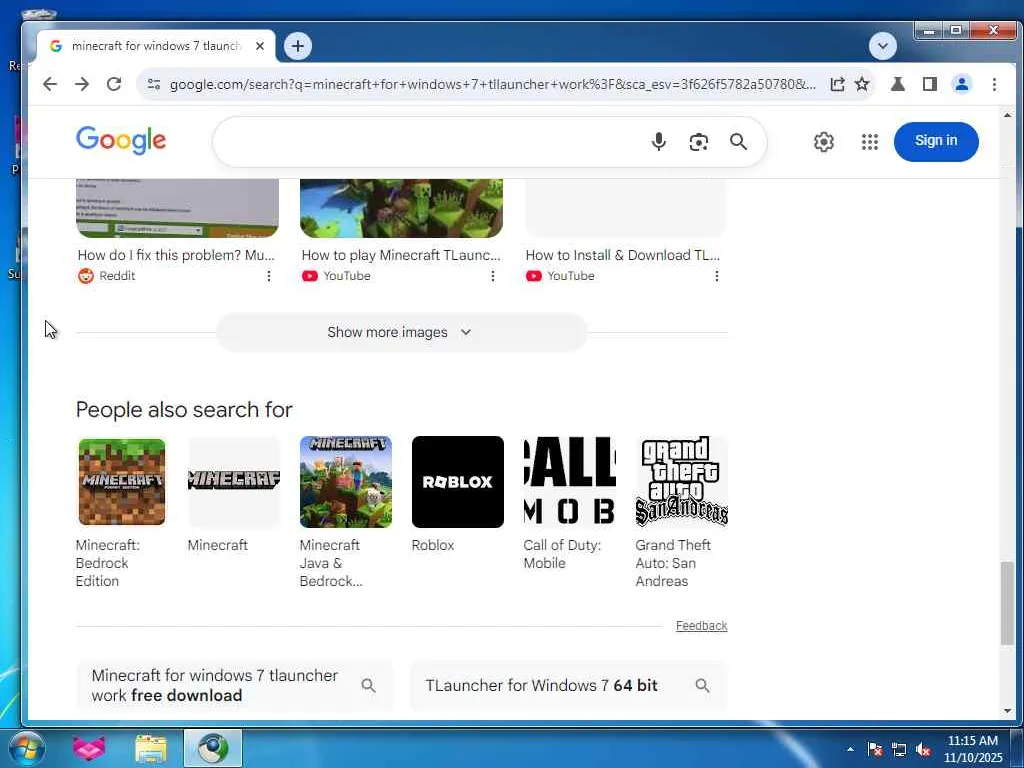Search 'tlauncher work free download' suggestion
Screen dimensions: 1024x768
[x=234, y=685]
